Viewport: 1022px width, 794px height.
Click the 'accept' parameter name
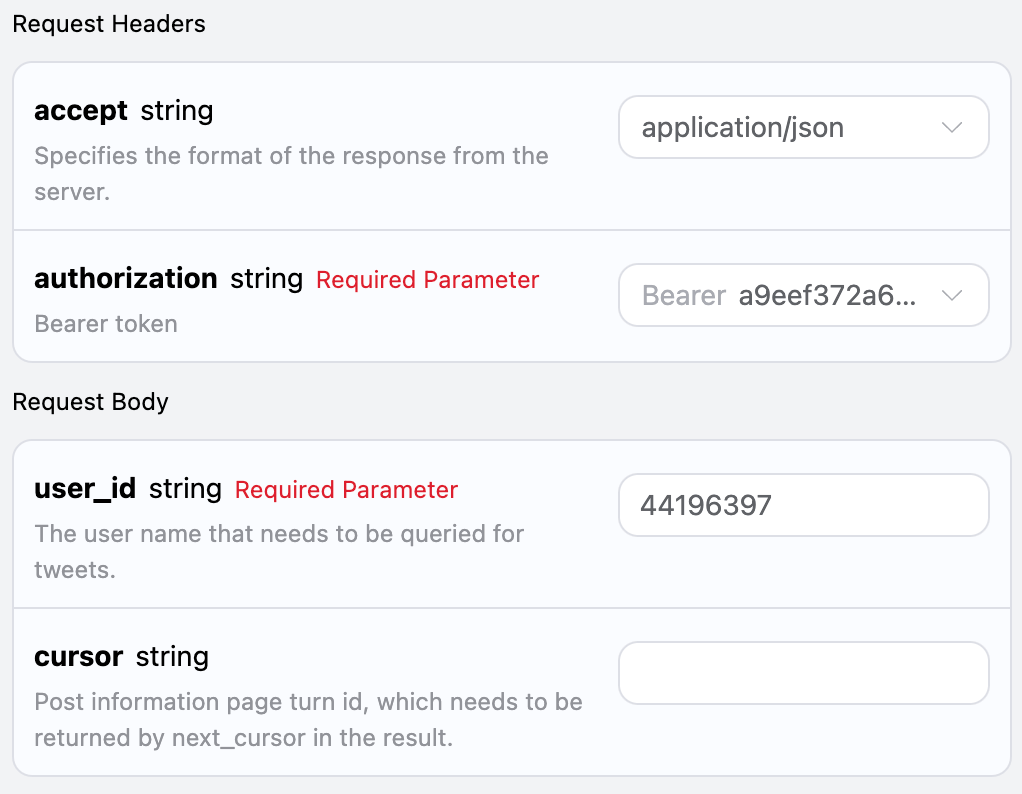pyautogui.click(x=81, y=110)
